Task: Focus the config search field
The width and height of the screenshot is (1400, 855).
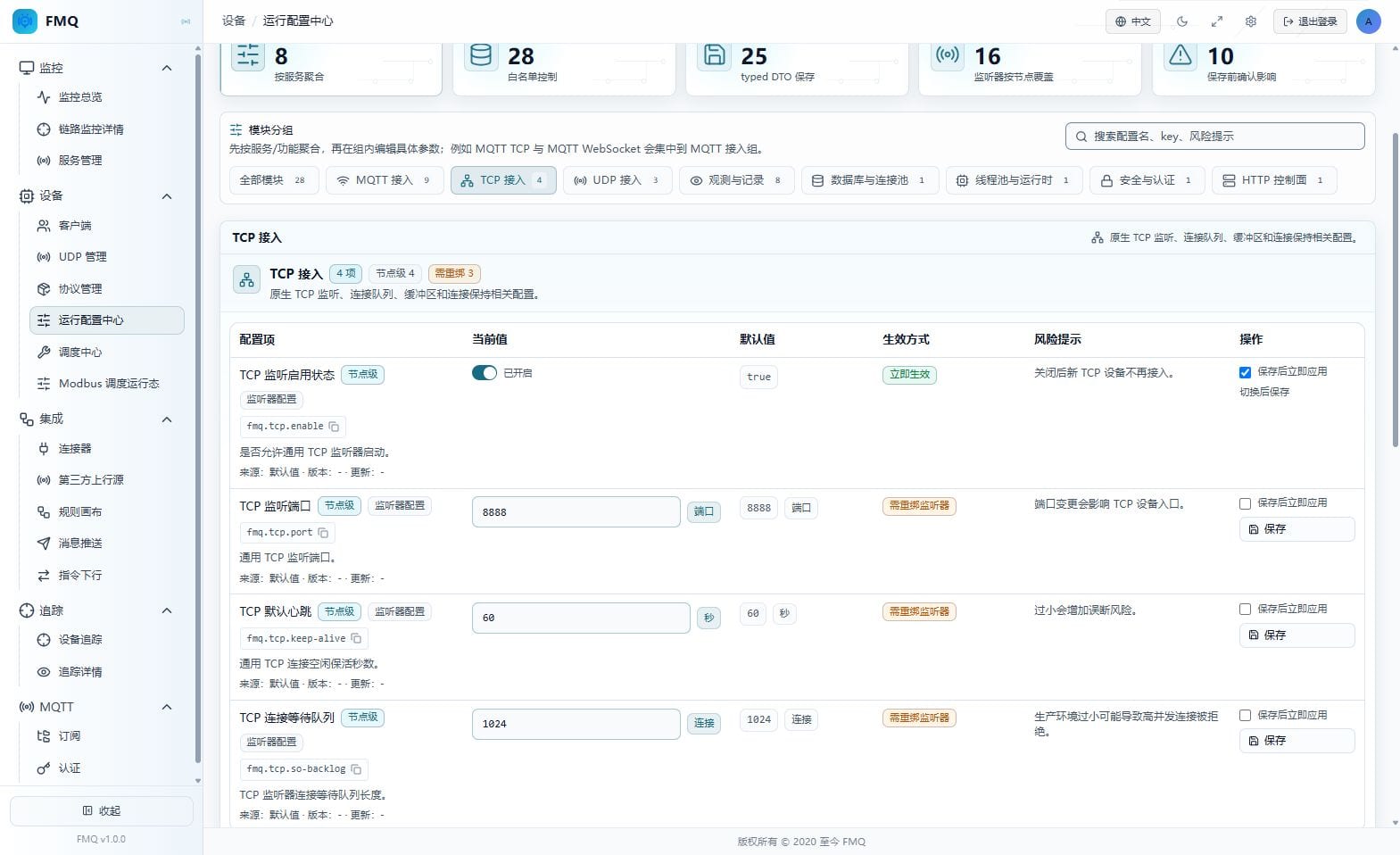Action: click(x=1214, y=137)
